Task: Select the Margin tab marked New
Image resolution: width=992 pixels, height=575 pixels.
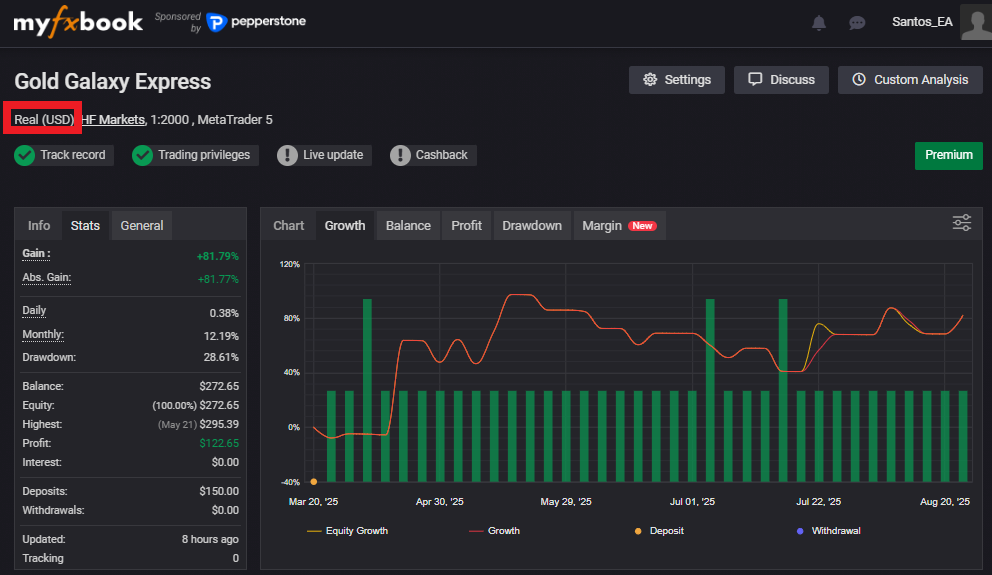Action: (618, 225)
